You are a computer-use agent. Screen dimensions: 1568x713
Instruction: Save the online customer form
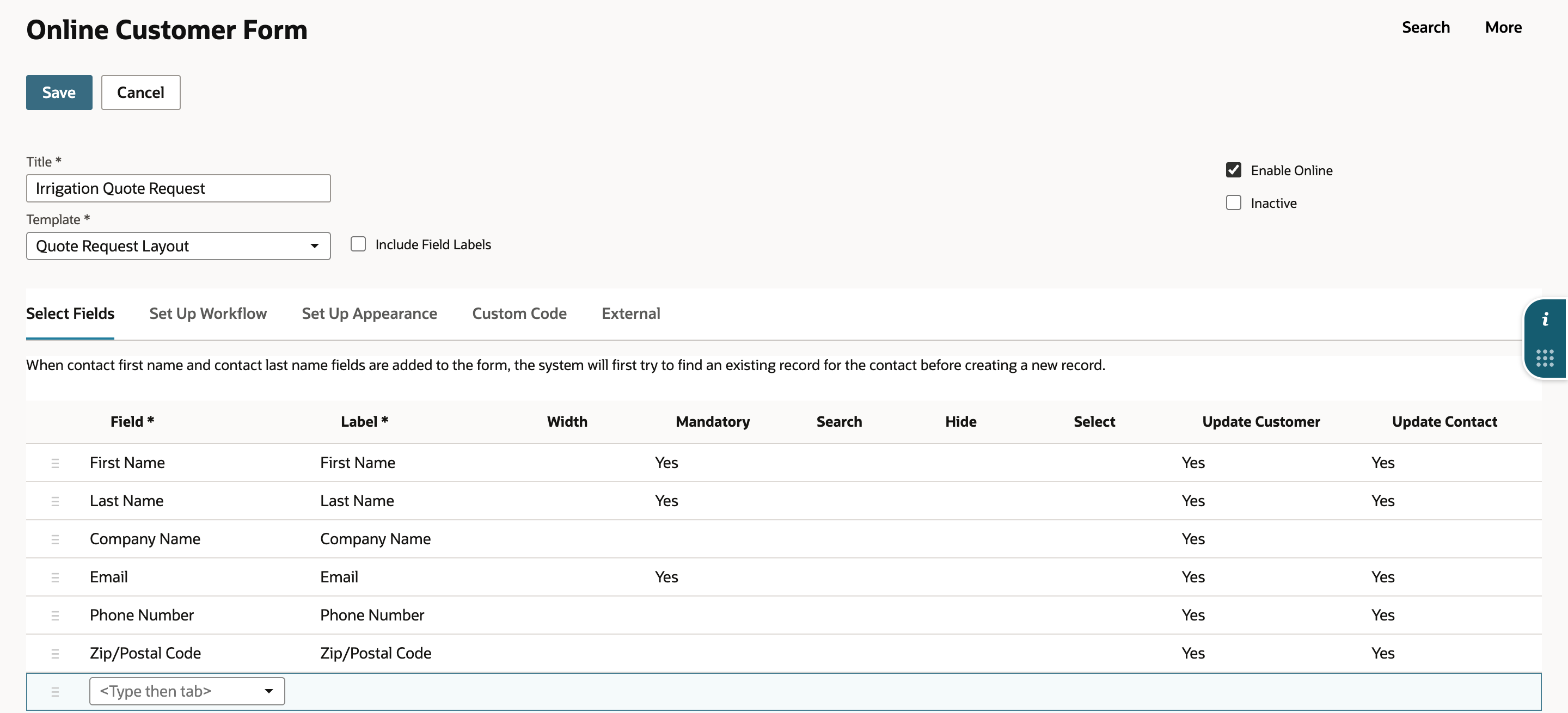point(59,93)
